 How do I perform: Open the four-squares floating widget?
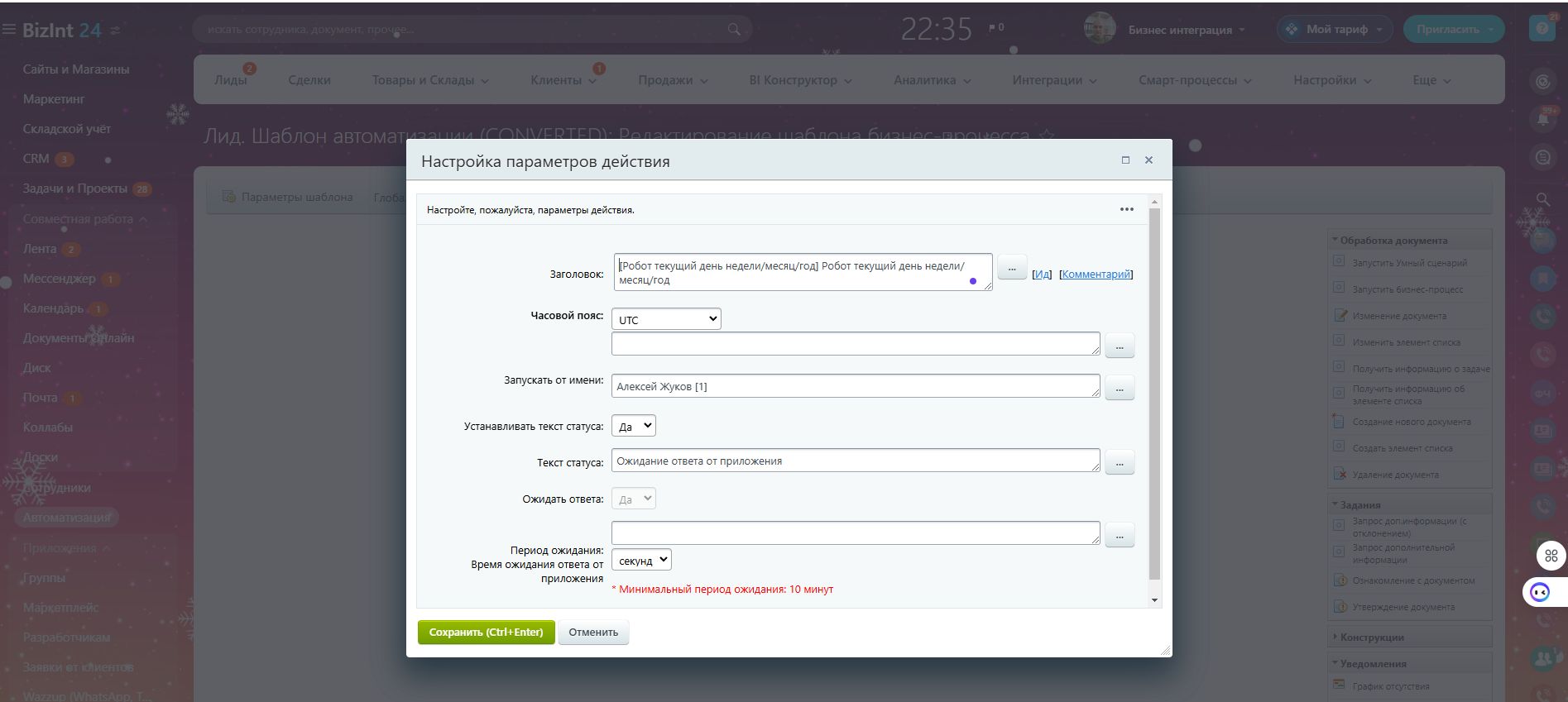(x=1551, y=556)
